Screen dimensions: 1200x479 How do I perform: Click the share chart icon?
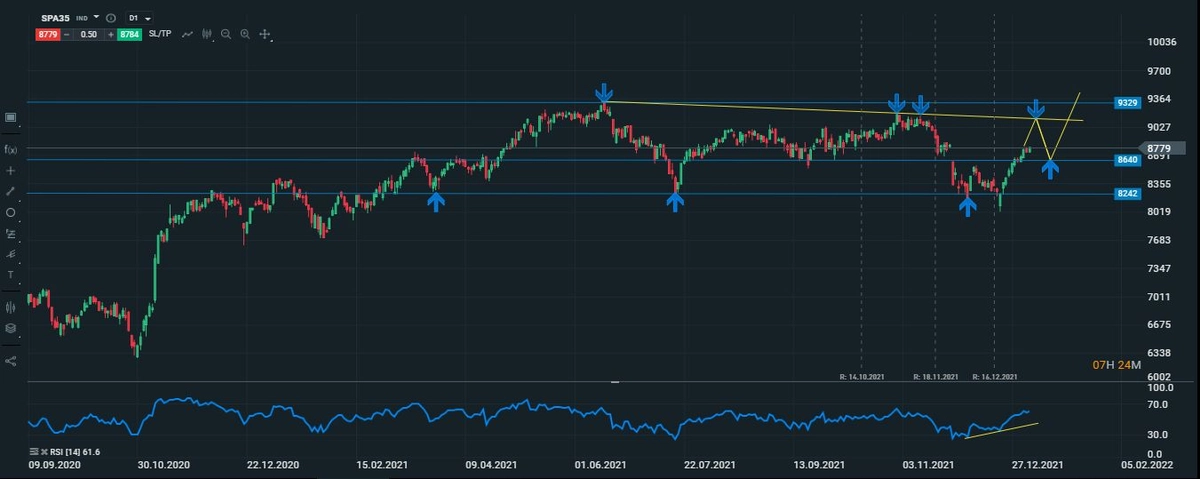pyautogui.click(x=11, y=360)
